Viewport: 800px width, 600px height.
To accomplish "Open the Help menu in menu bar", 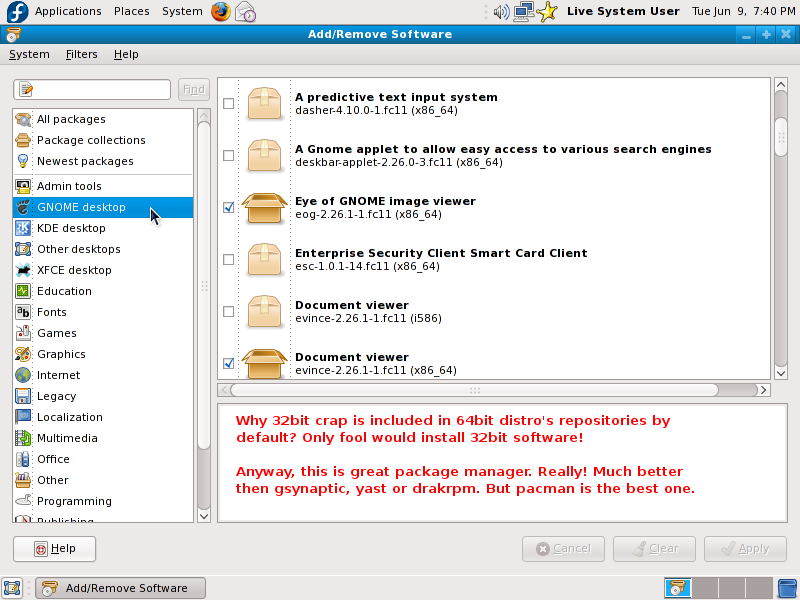I will point(126,54).
